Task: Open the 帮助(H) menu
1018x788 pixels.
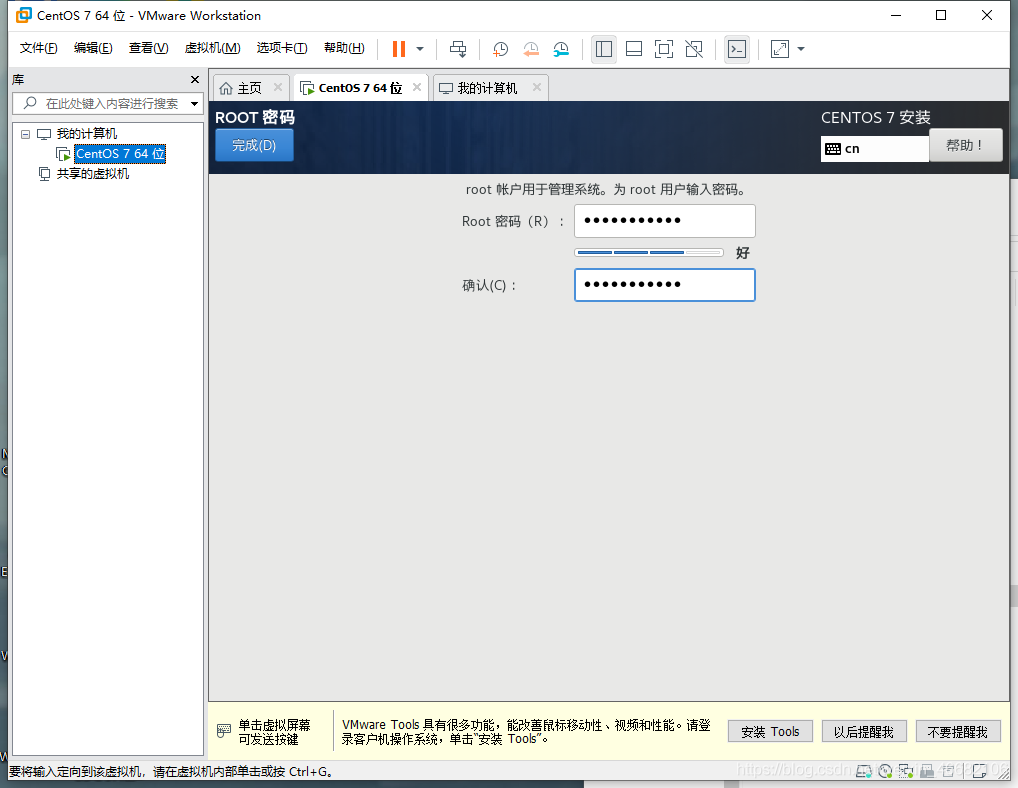Action: 344,48
